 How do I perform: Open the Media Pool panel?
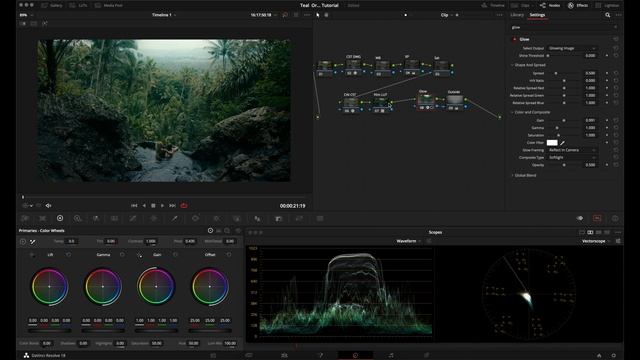point(109,5)
